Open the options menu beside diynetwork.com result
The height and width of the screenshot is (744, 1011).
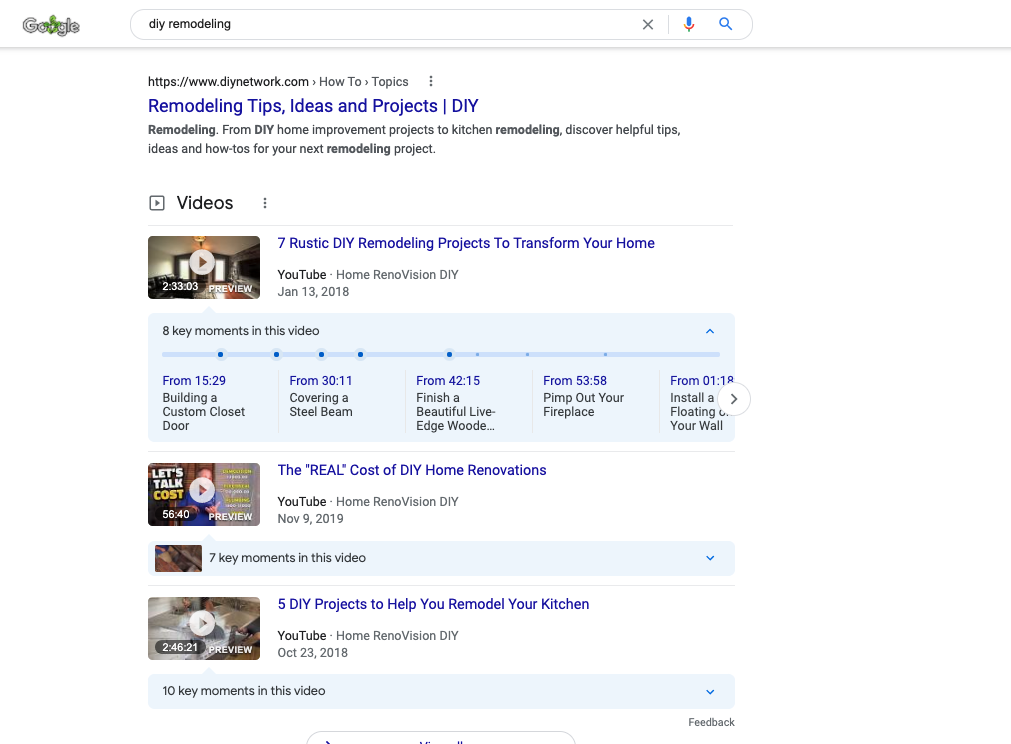[430, 81]
